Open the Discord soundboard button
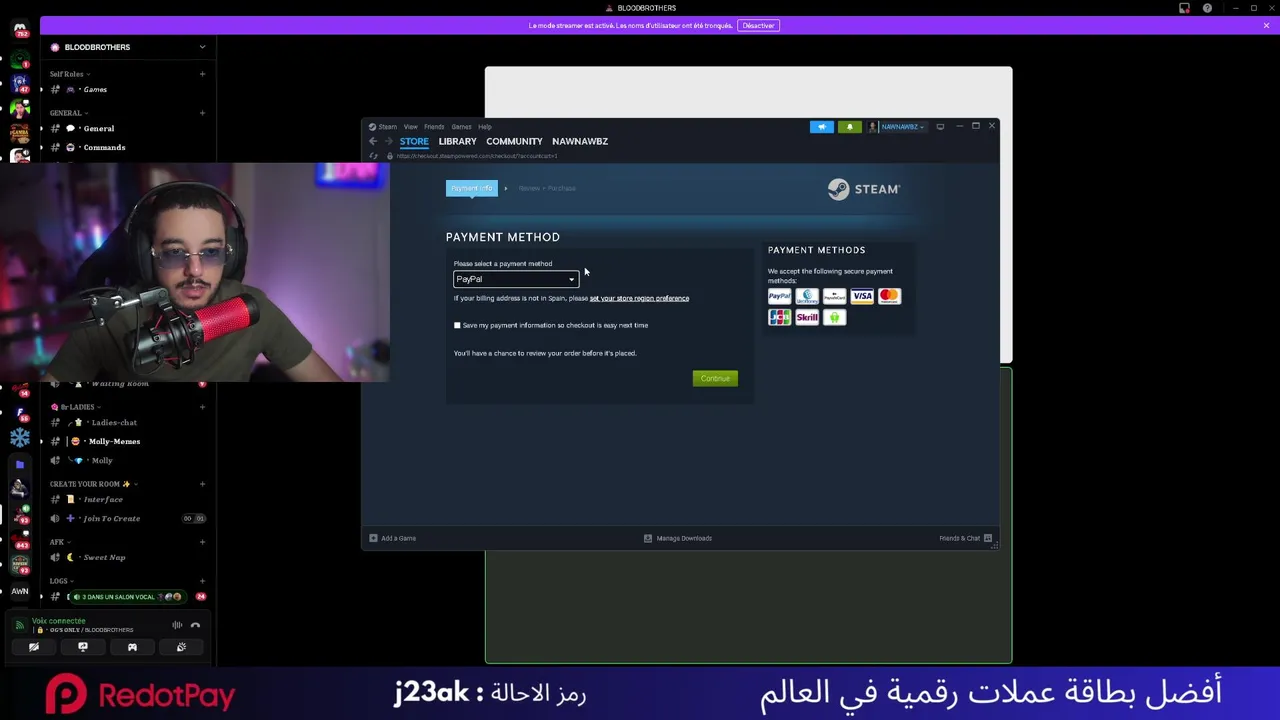This screenshot has width=1280, height=720. click(x=181, y=647)
